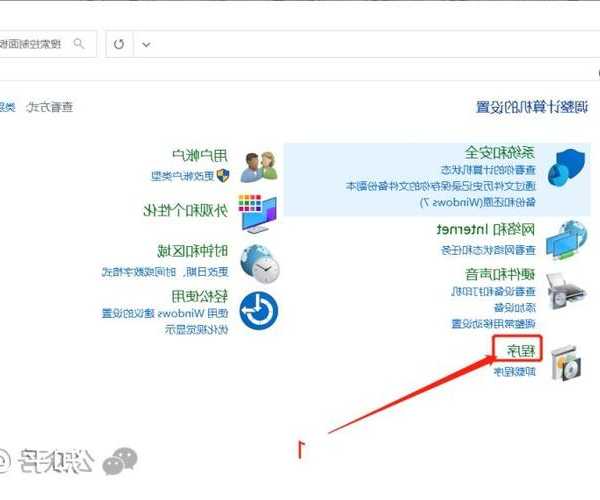Open 查看你的计算机状态 link
Screen dimensions: 600x500
click(488, 169)
